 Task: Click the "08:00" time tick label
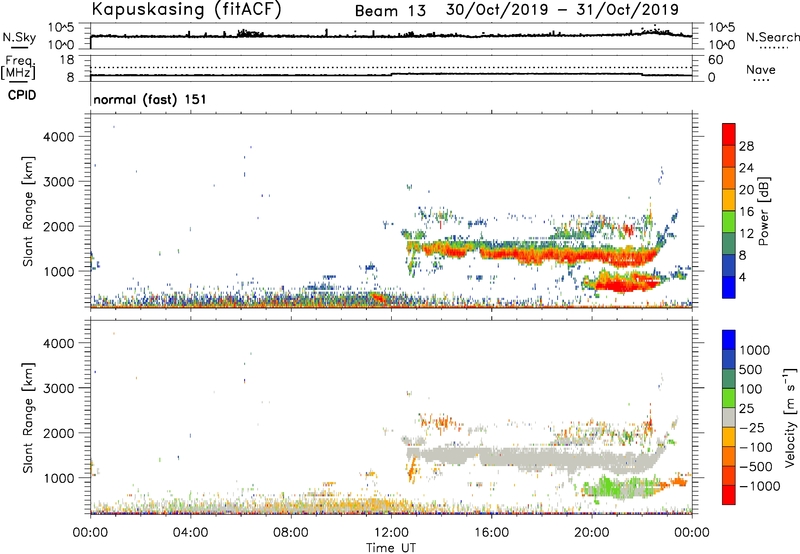(291, 533)
